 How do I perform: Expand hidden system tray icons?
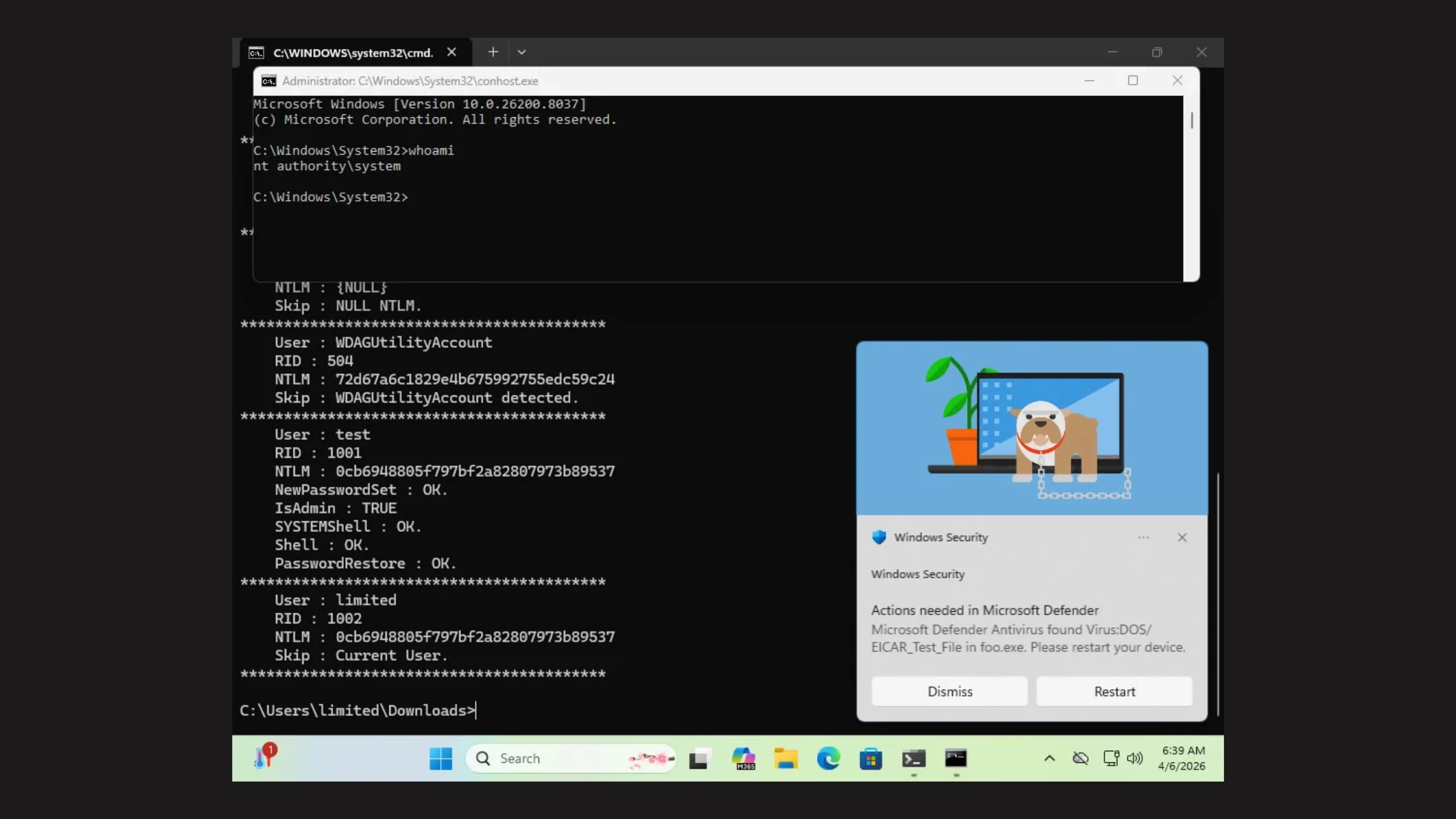point(1049,758)
